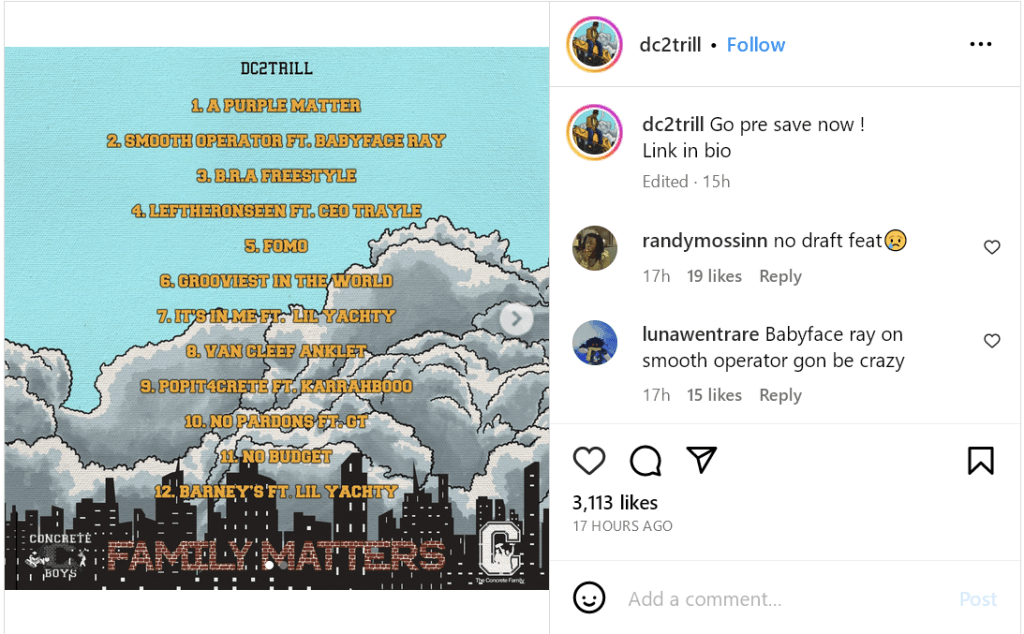The height and width of the screenshot is (634, 1024).
Task: Go to next carousel image arrow
Action: 516,319
